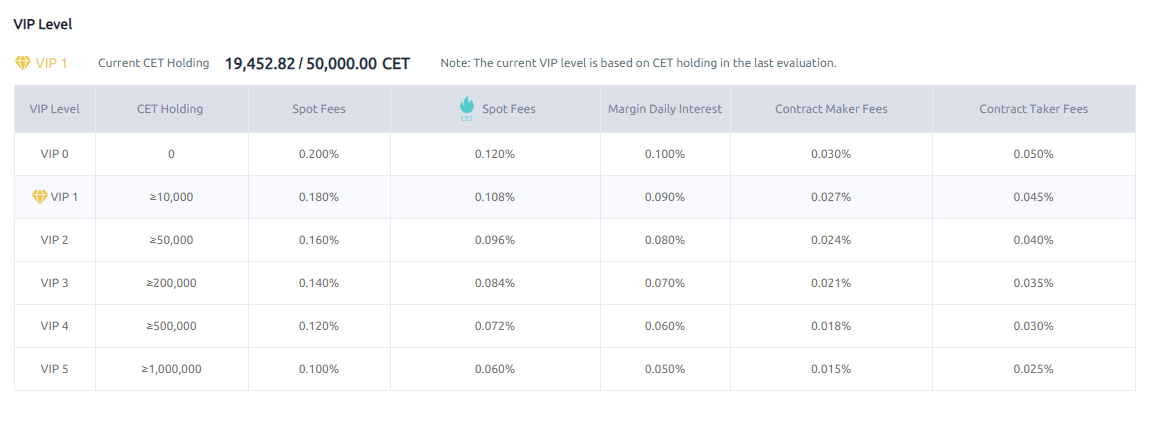Click the Contract Maker Fees column header
This screenshot has height=421, width=1151.
(831, 109)
